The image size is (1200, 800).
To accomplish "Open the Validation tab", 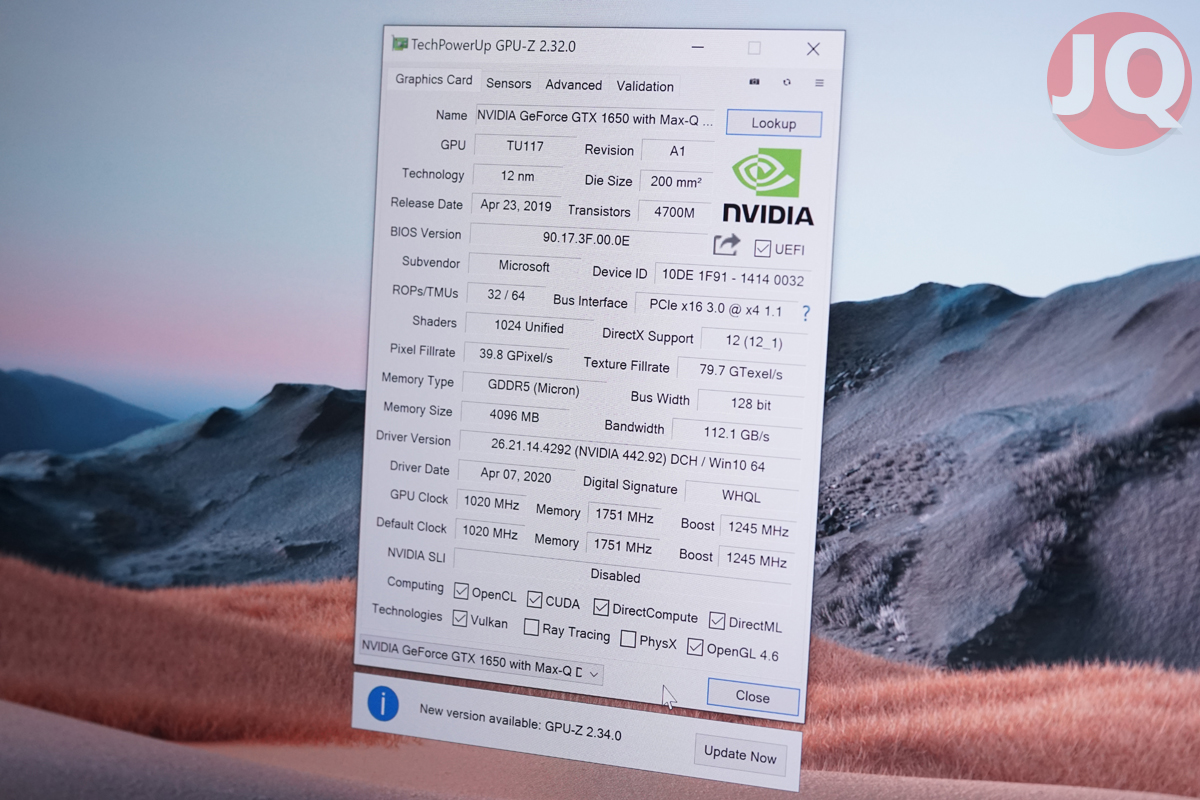I will coord(645,86).
